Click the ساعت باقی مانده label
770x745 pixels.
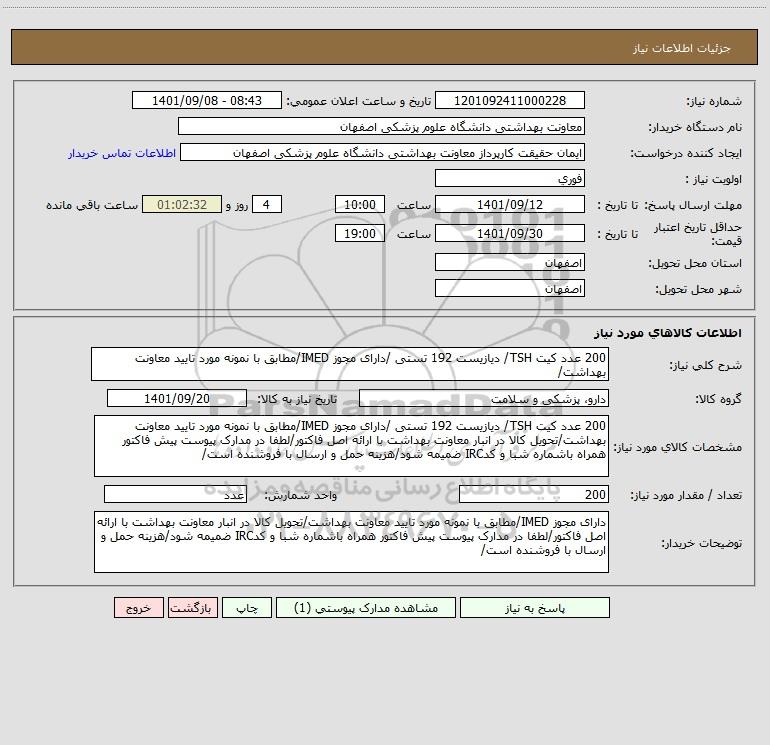point(92,205)
